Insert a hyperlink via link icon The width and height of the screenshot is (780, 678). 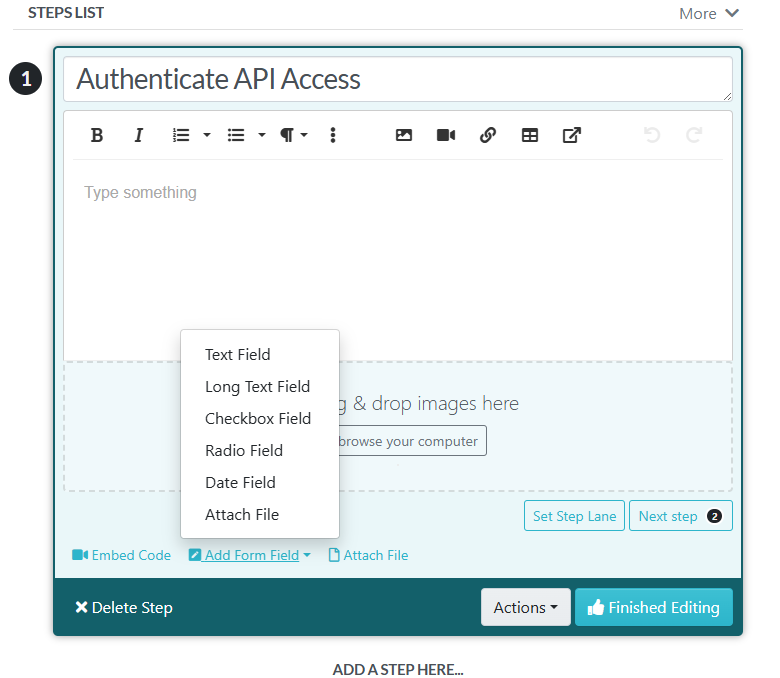point(488,135)
